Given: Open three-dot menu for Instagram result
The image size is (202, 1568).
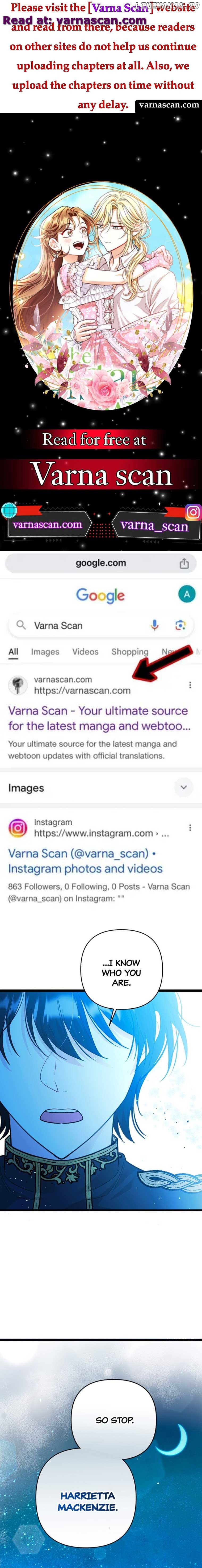Looking at the screenshot, I should point(190,828).
